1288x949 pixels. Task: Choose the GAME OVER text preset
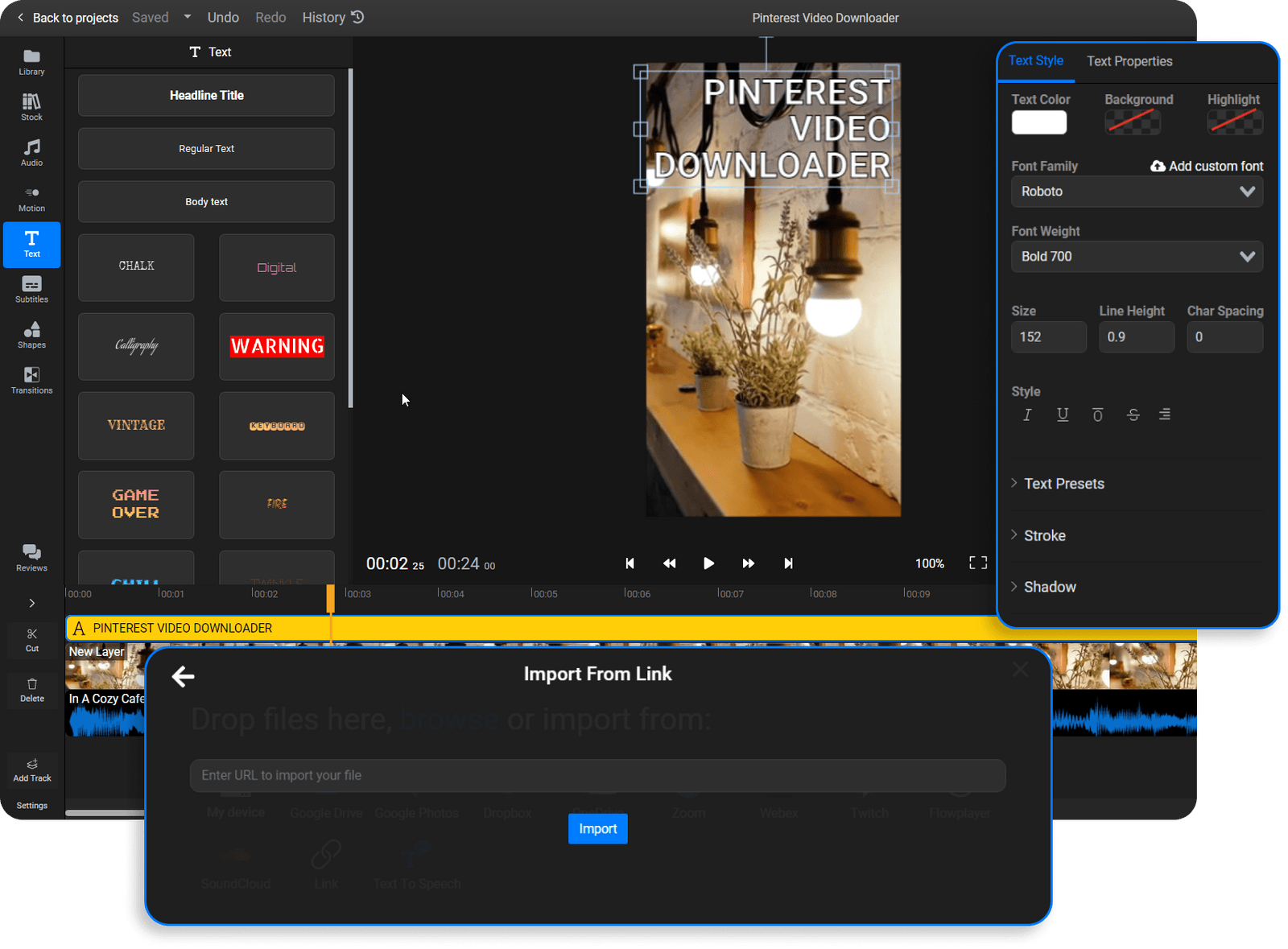coord(136,504)
